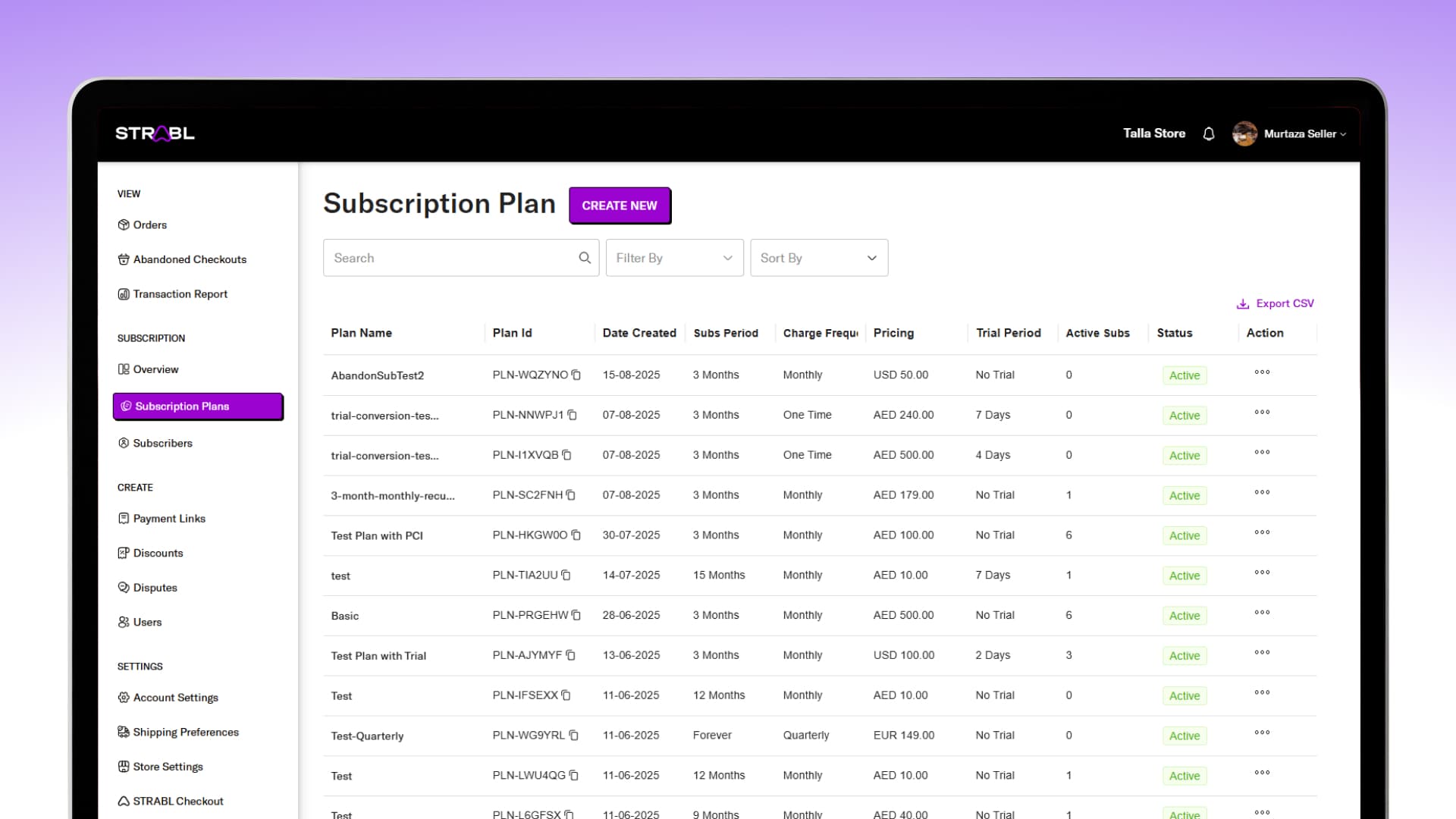The image size is (1456, 819).
Task: Click the Export CSV link
Action: 1285,303
